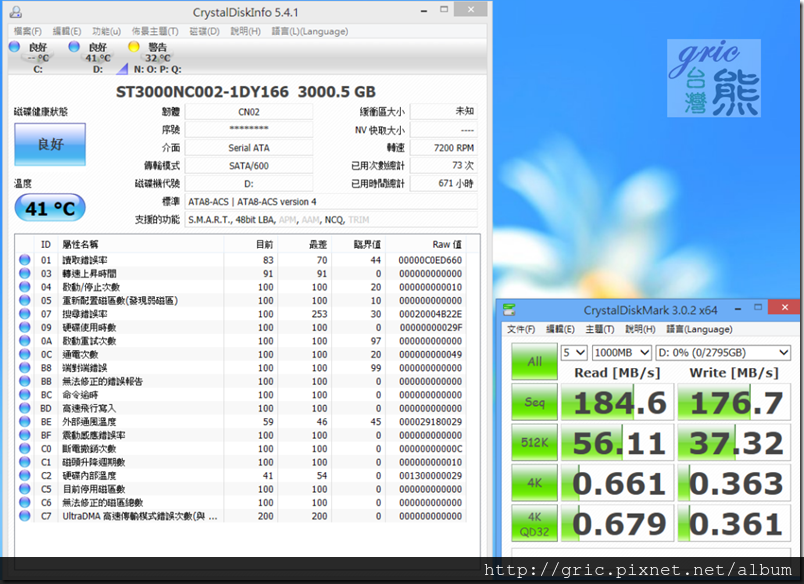The image size is (804, 584).
Task: Select the 硬碟使用時數 attribute row
Action: (242, 327)
